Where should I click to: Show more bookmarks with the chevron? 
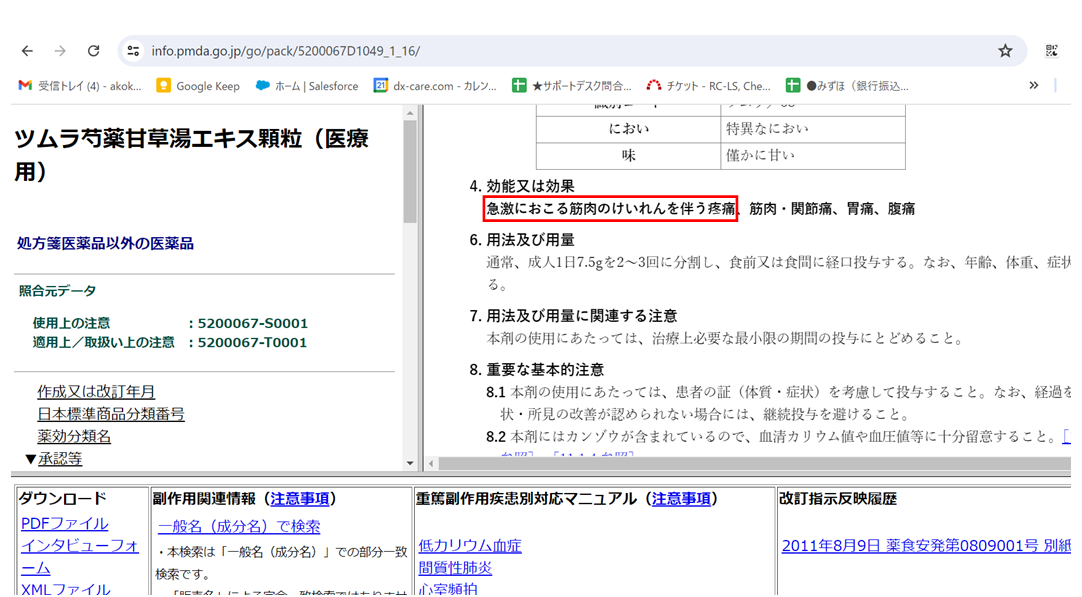pos(1034,86)
